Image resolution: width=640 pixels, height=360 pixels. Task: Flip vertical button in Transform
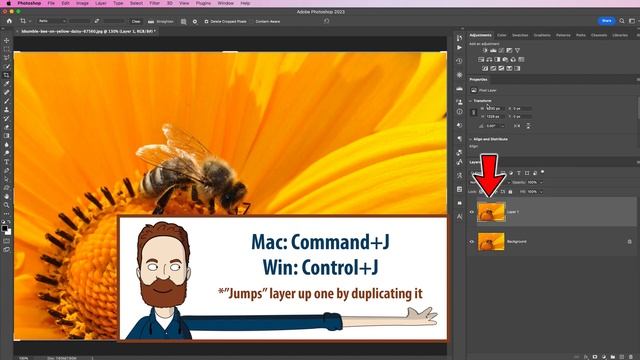[x=528, y=126]
